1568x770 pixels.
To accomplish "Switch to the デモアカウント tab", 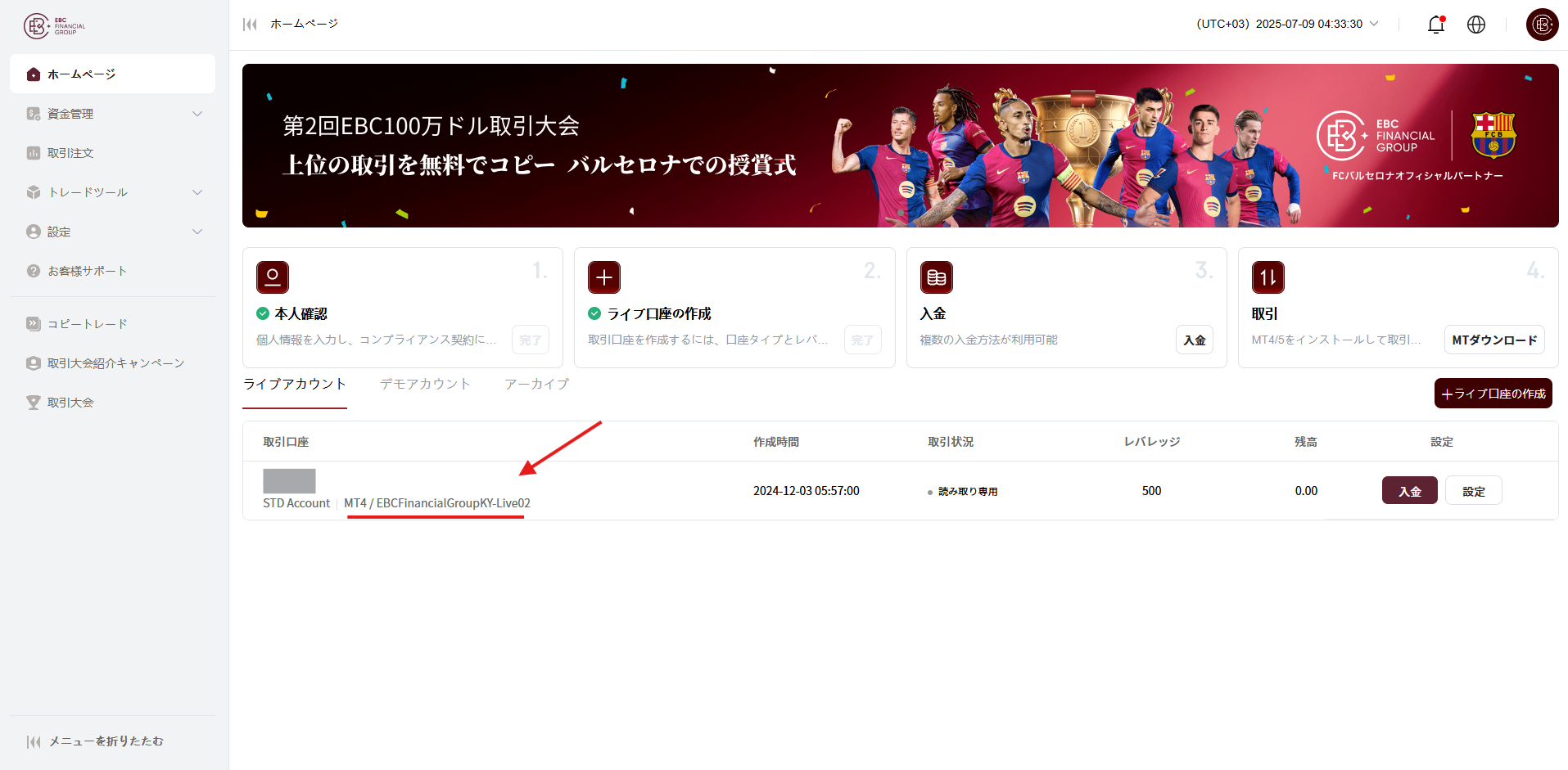I will coord(425,384).
